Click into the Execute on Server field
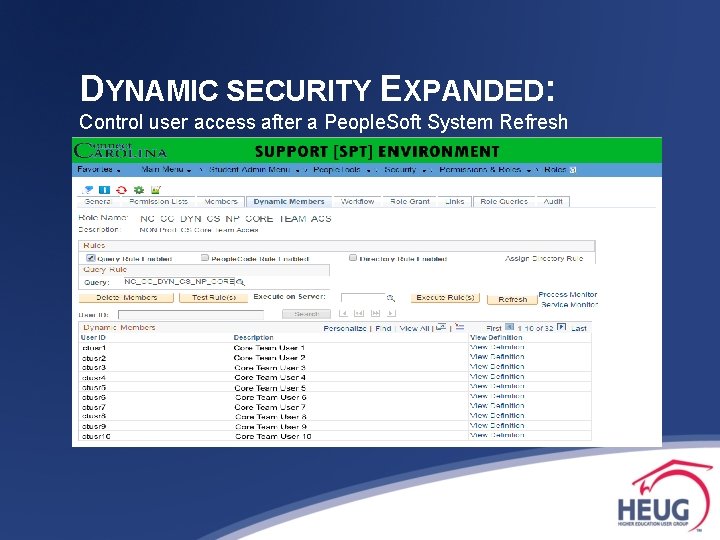Image resolution: width=720 pixels, height=540 pixels. tap(363, 298)
